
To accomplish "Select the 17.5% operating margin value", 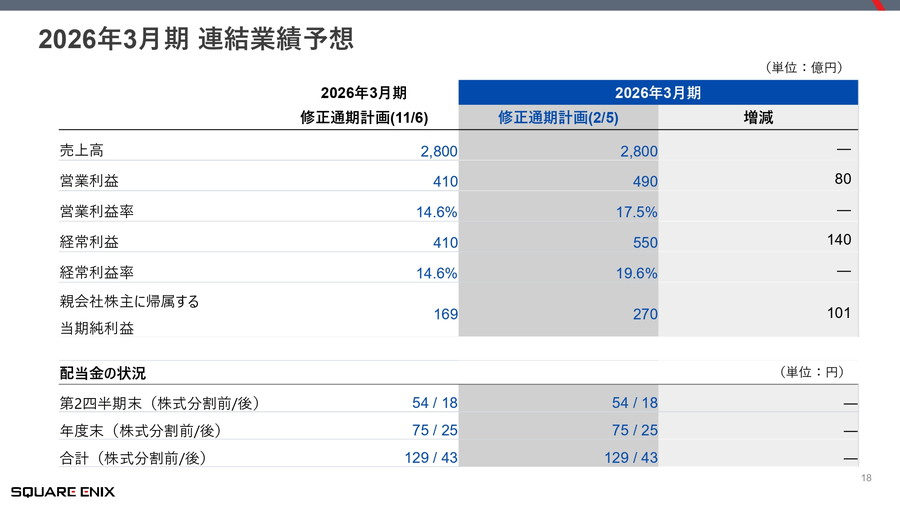I will pyautogui.click(x=637, y=212).
